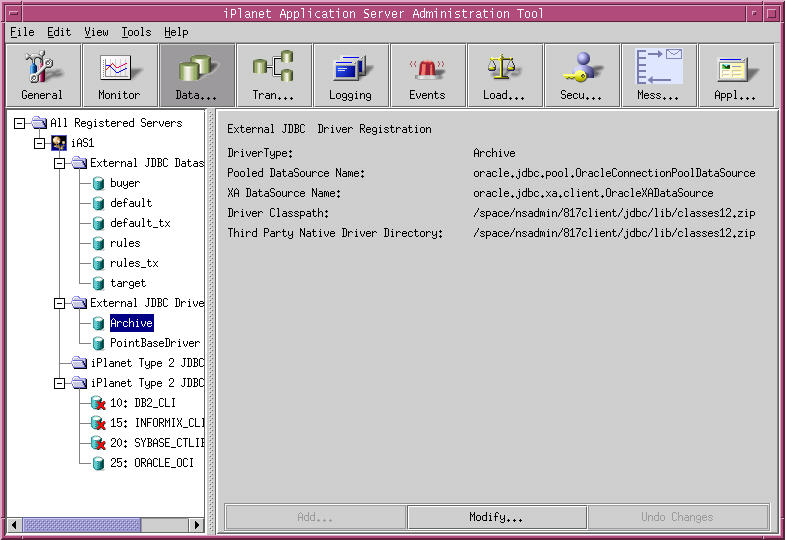This screenshot has width=785, height=540.
Task: Open the Help menu
Action: [x=176, y=32]
